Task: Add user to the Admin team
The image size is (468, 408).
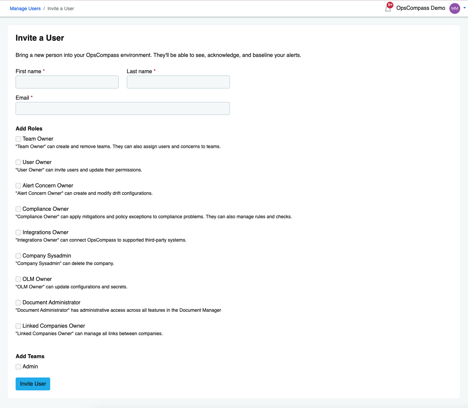Action: 18,367
